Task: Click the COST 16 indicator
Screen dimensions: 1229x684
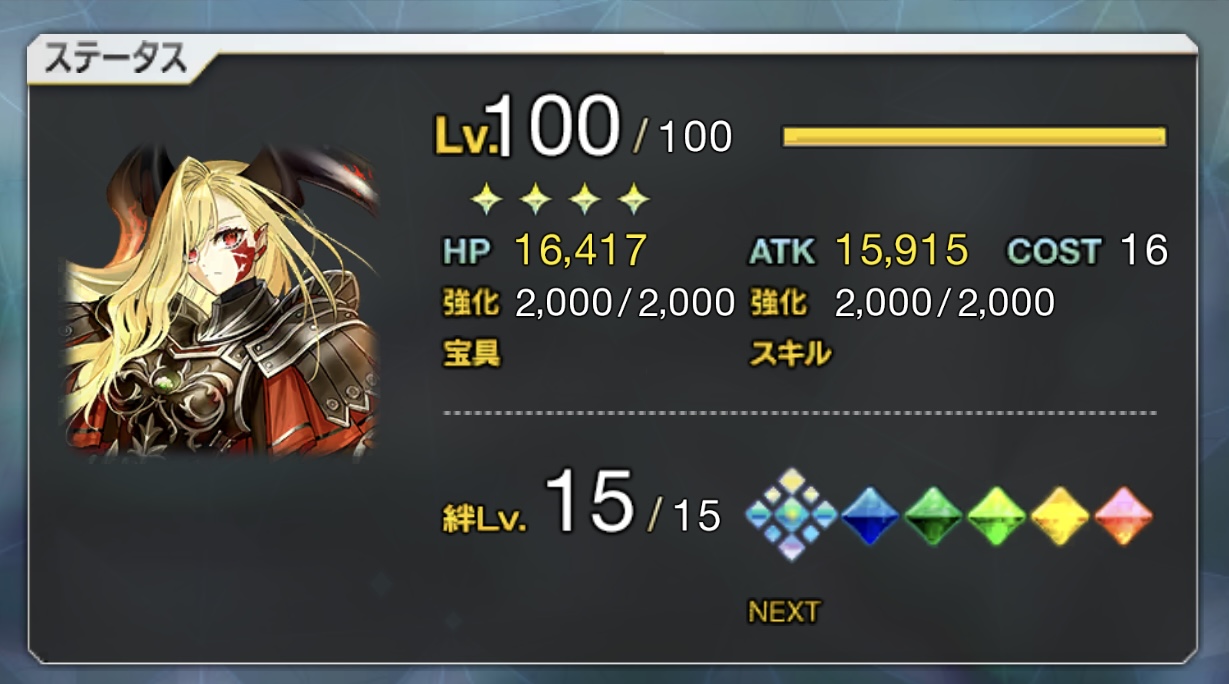Action: click(1088, 250)
